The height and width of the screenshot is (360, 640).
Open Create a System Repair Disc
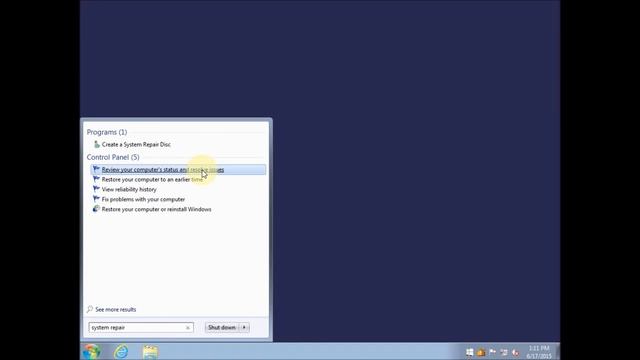[136, 144]
